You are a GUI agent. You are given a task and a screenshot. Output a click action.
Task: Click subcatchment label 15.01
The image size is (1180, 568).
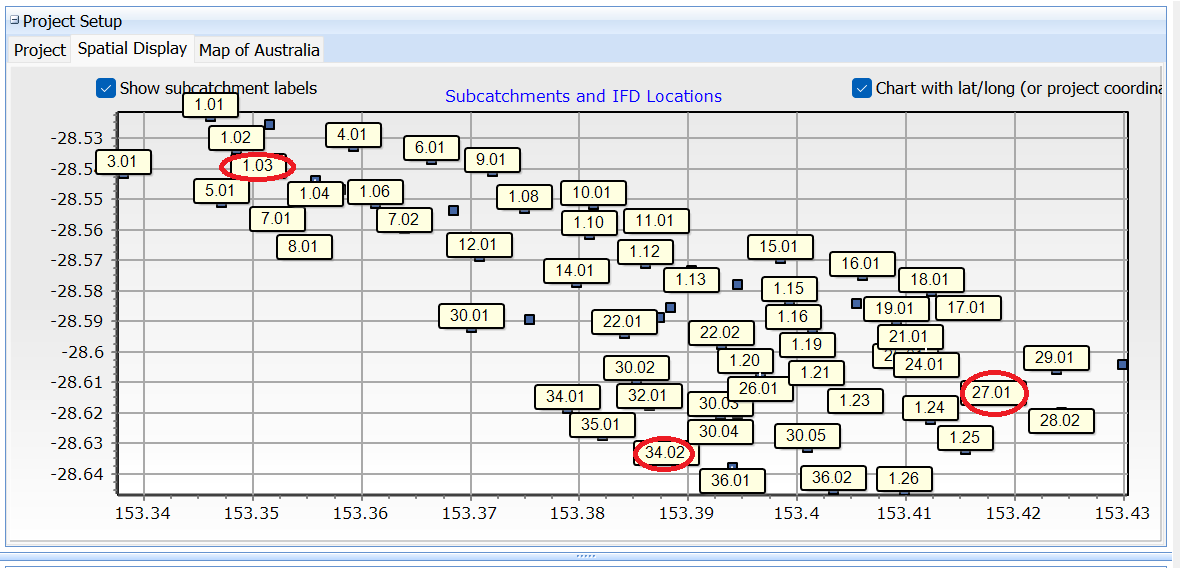779,247
